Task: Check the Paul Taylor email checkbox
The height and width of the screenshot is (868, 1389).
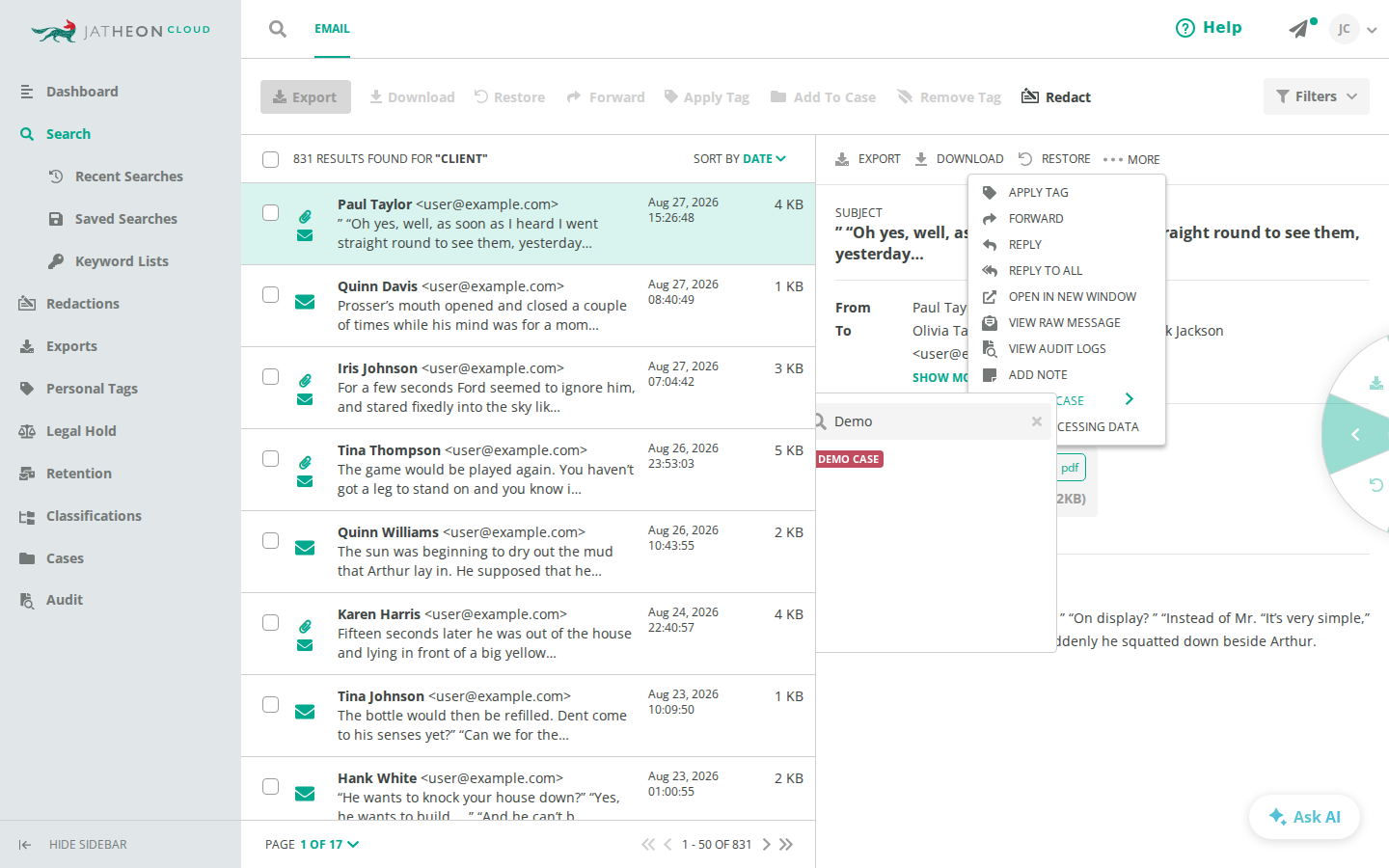Action: pyautogui.click(x=271, y=212)
